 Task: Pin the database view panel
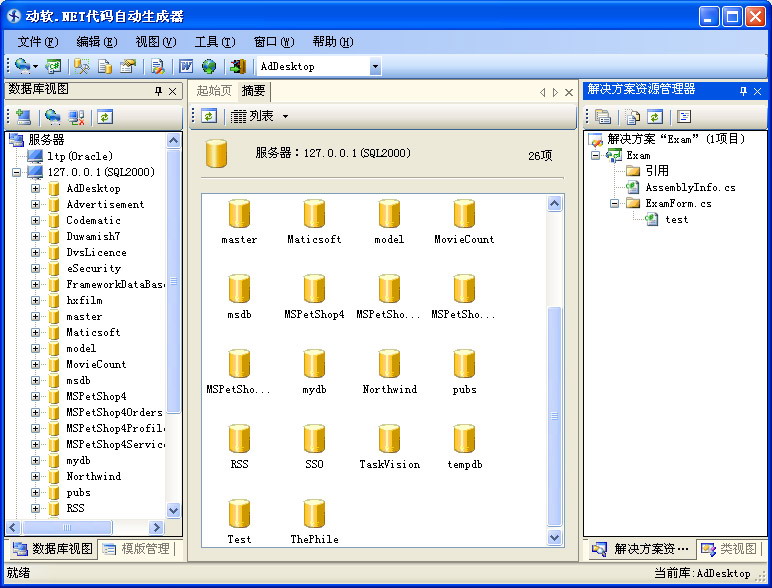click(159, 91)
